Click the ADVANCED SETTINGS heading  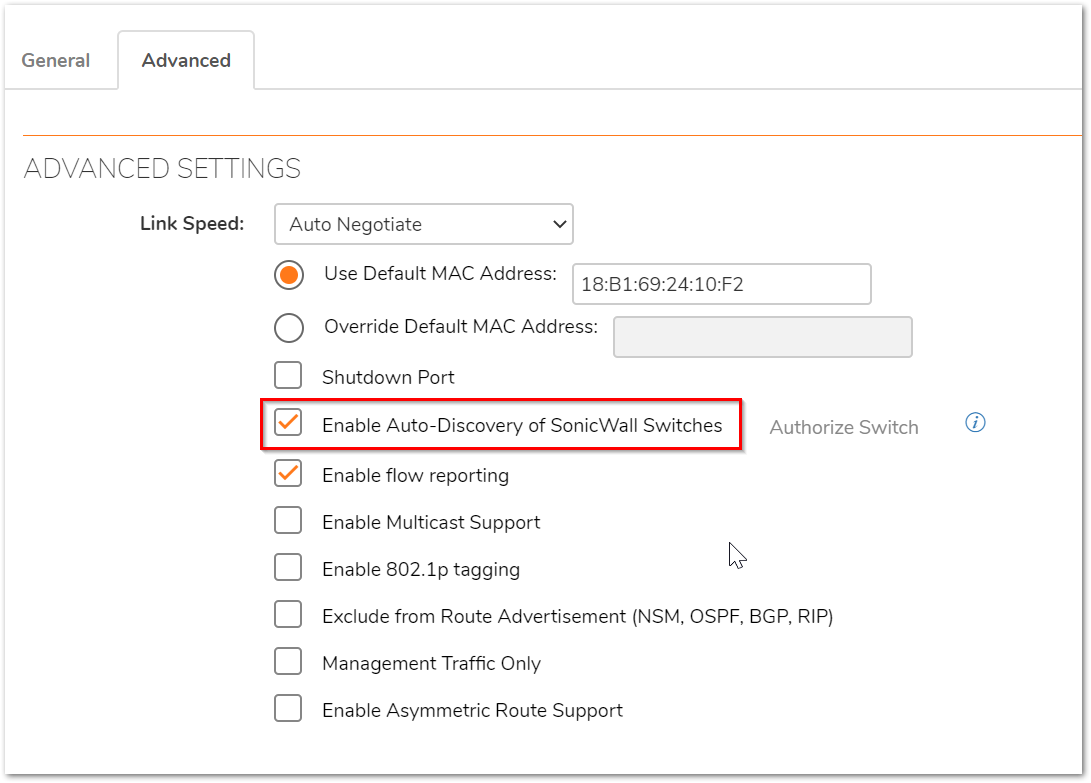click(x=162, y=168)
